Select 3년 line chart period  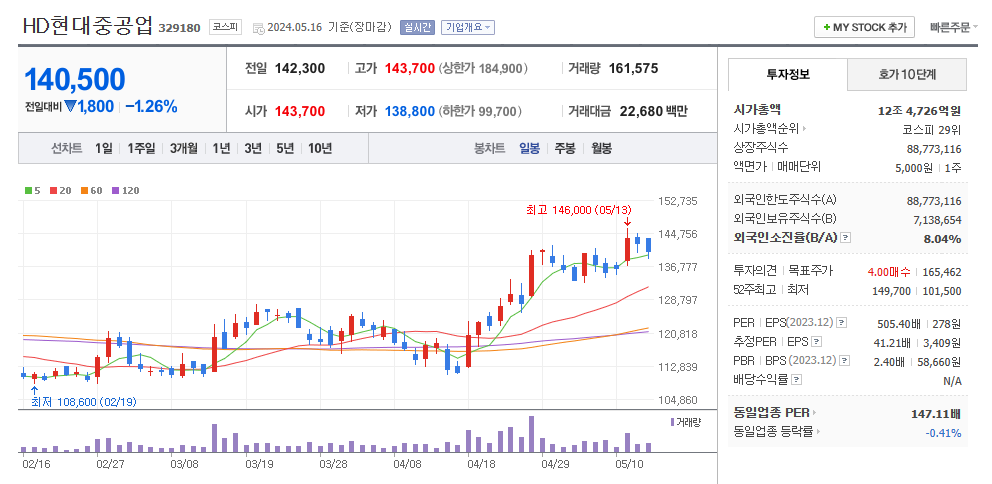253,149
